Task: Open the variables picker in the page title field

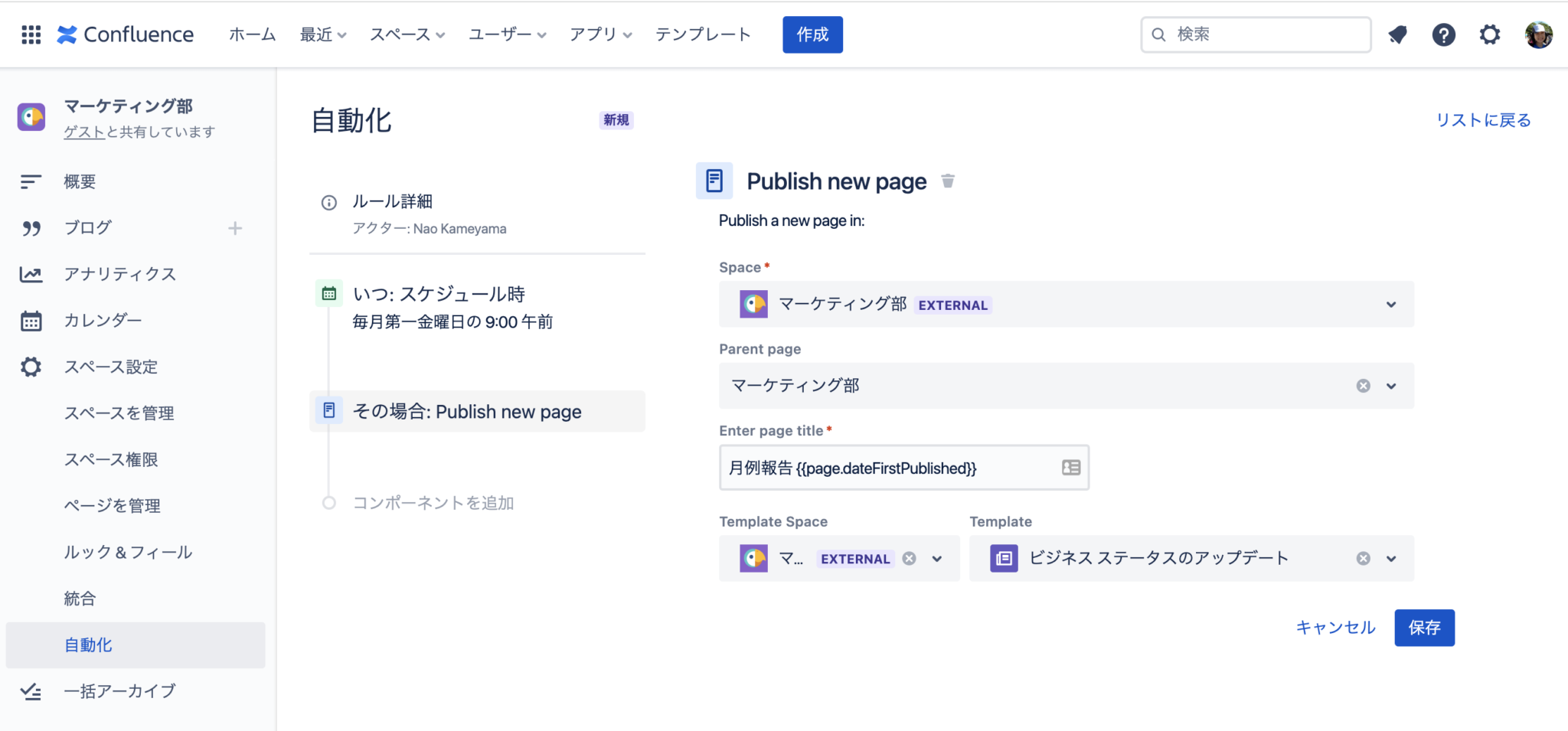Action: tap(1070, 468)
